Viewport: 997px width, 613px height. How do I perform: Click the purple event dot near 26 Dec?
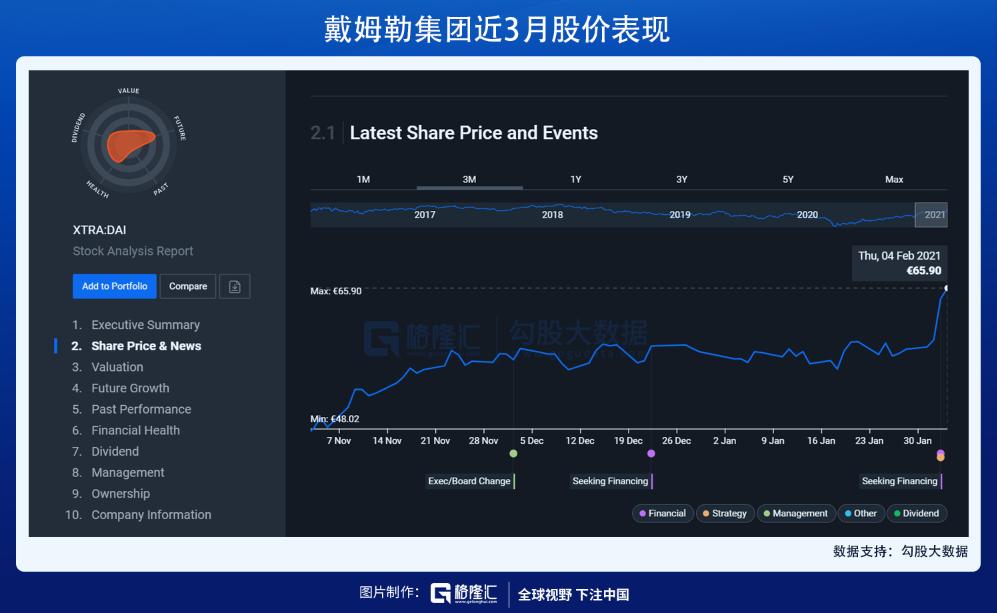coord(651,453)
